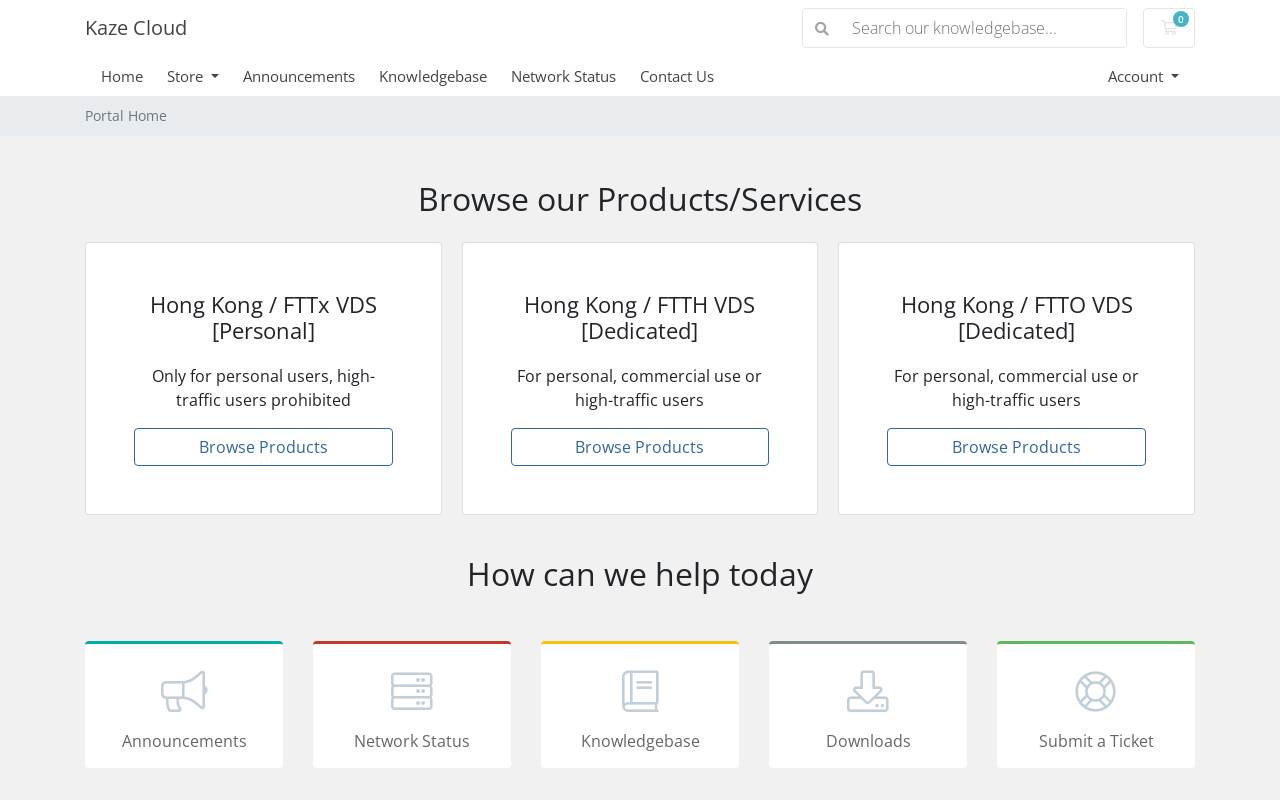Screen dimensions: 1280x800
Task: Click the Network Status server icon
Action: 412,691
